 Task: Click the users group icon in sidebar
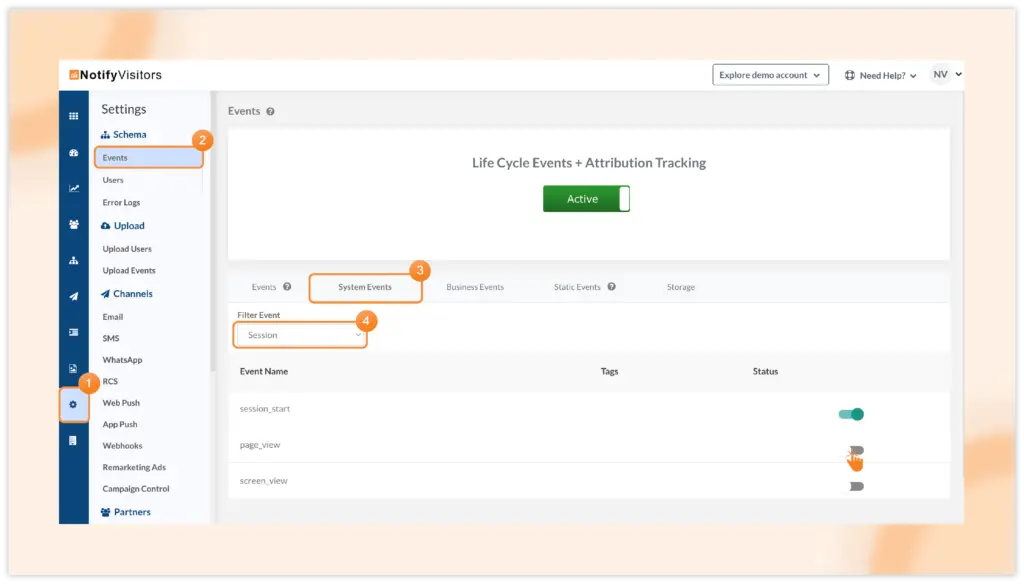(73, 224)
